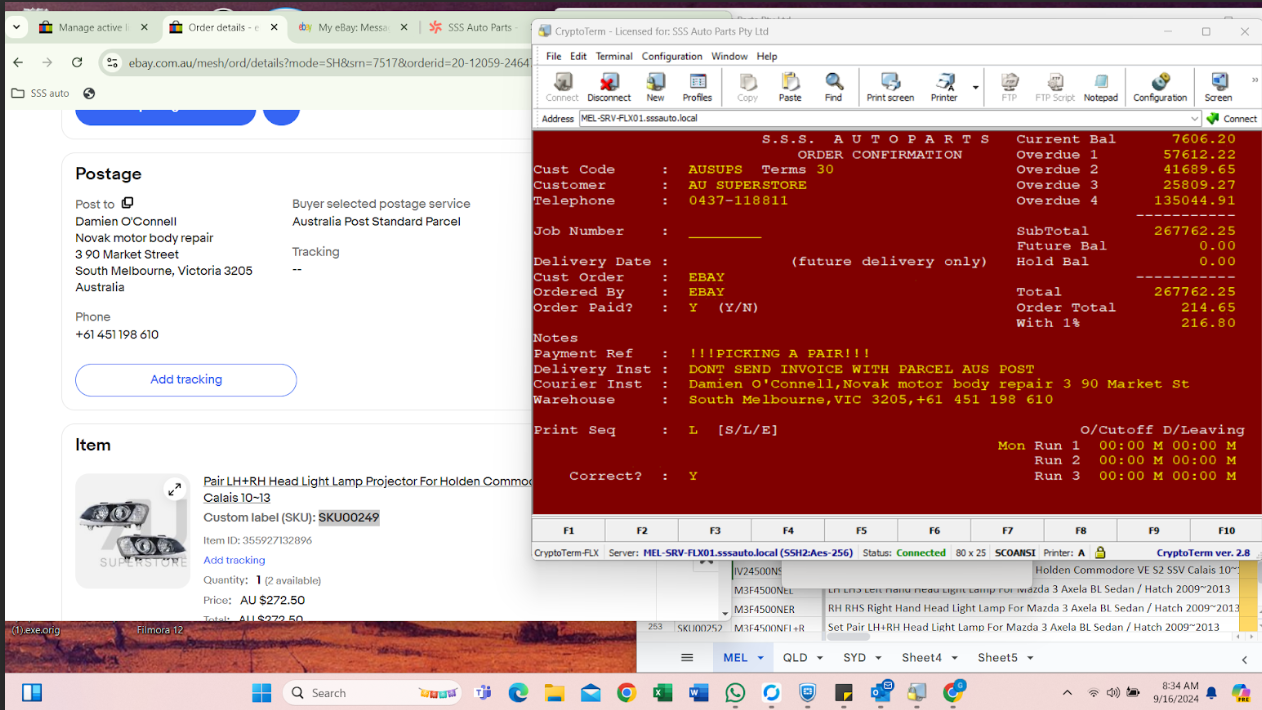The height and width of the screenshot is (710, 1262).
Task: Click the taskbar Search box
Action: (x=372, y=692)
